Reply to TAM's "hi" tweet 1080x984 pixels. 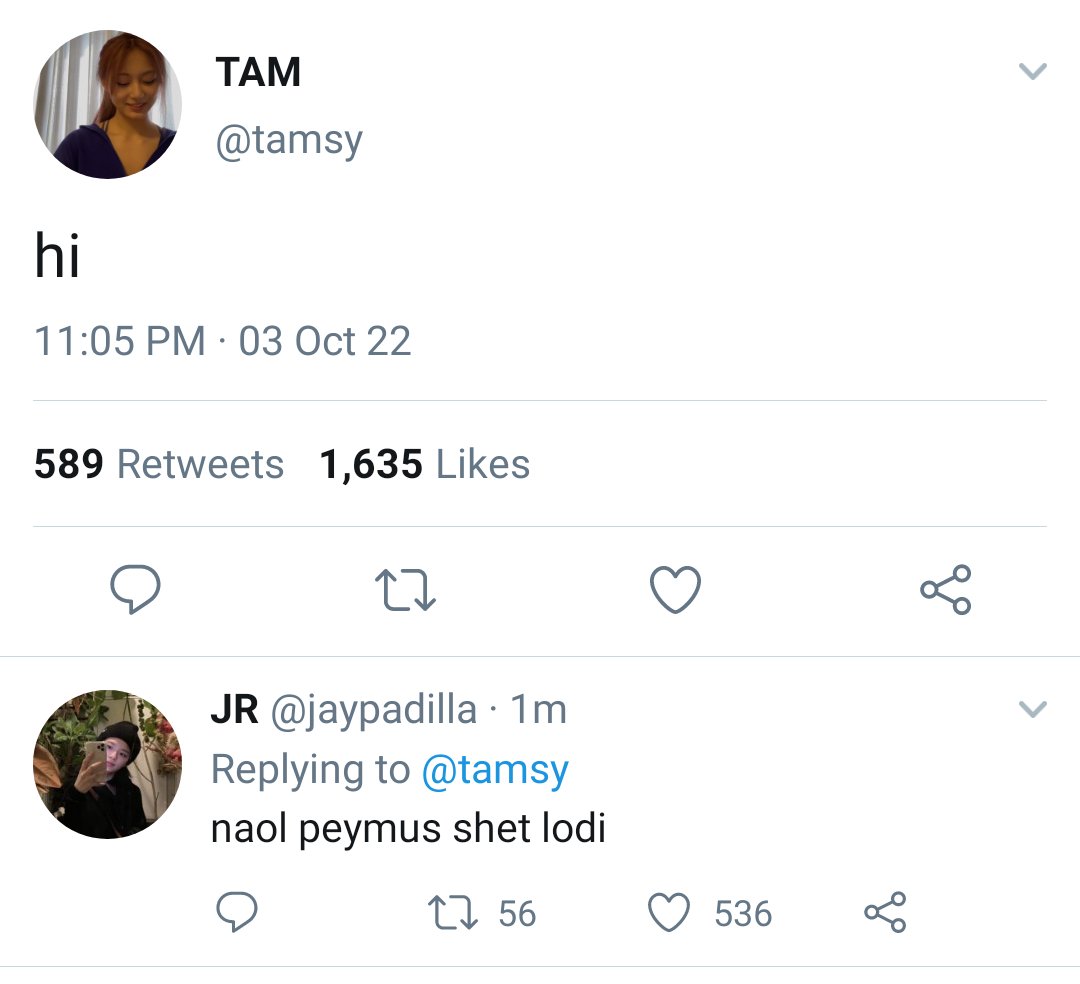pyautogui.click(x=135, y=589)
